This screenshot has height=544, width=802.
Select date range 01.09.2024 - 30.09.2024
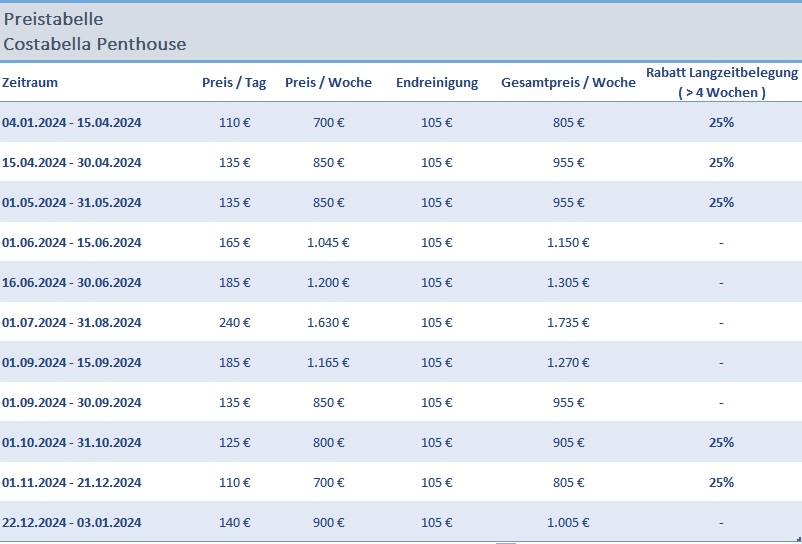coord(72,403)
